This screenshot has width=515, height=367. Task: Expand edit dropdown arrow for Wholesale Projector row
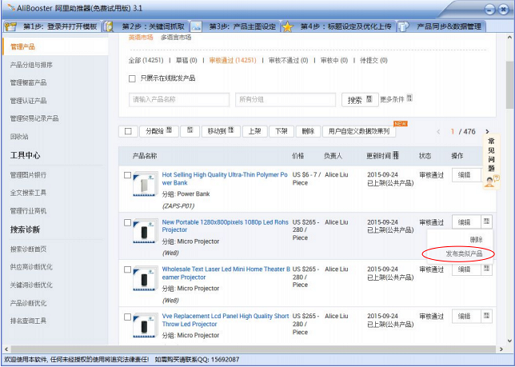[487, 269]
